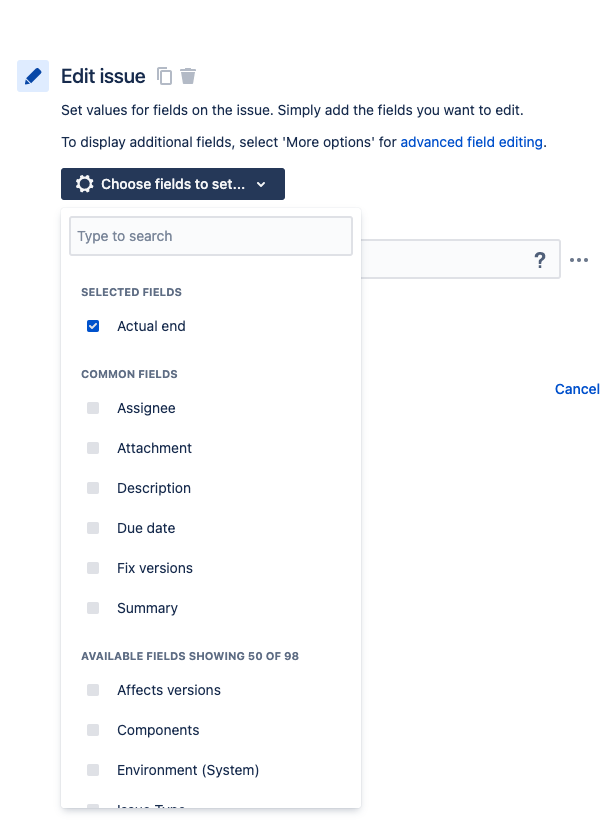The height and width of the screenshot is (830, 600).
Task: Click the chevron arrow on Choose fields button
Action: [261, 184]
